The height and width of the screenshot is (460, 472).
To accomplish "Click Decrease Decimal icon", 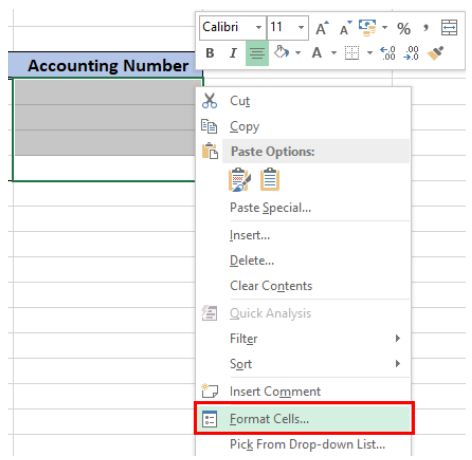I will (x=411, y=53).
